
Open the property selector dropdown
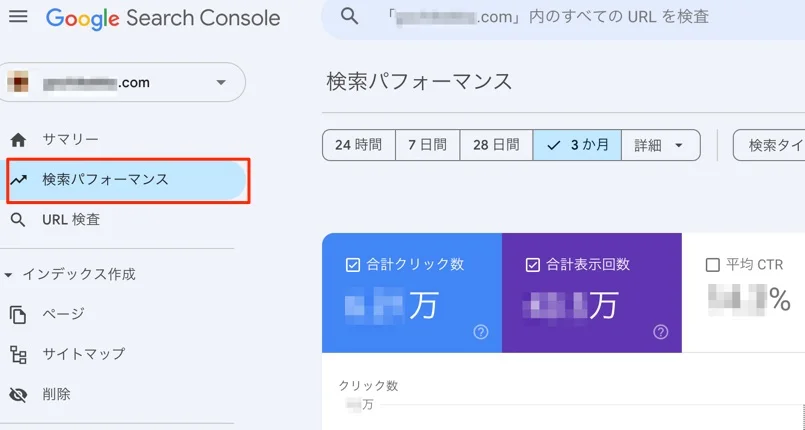pyautogui.click(x=122, y=82)
